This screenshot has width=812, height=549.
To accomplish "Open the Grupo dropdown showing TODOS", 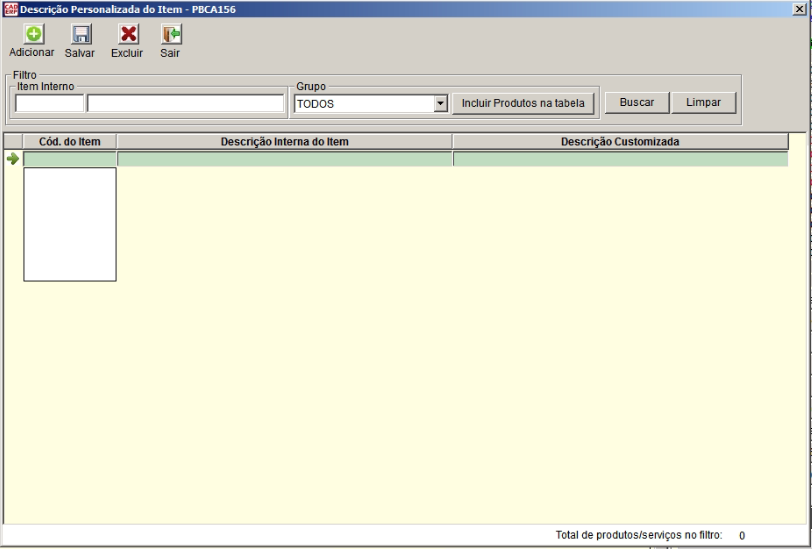I will 371,104.
